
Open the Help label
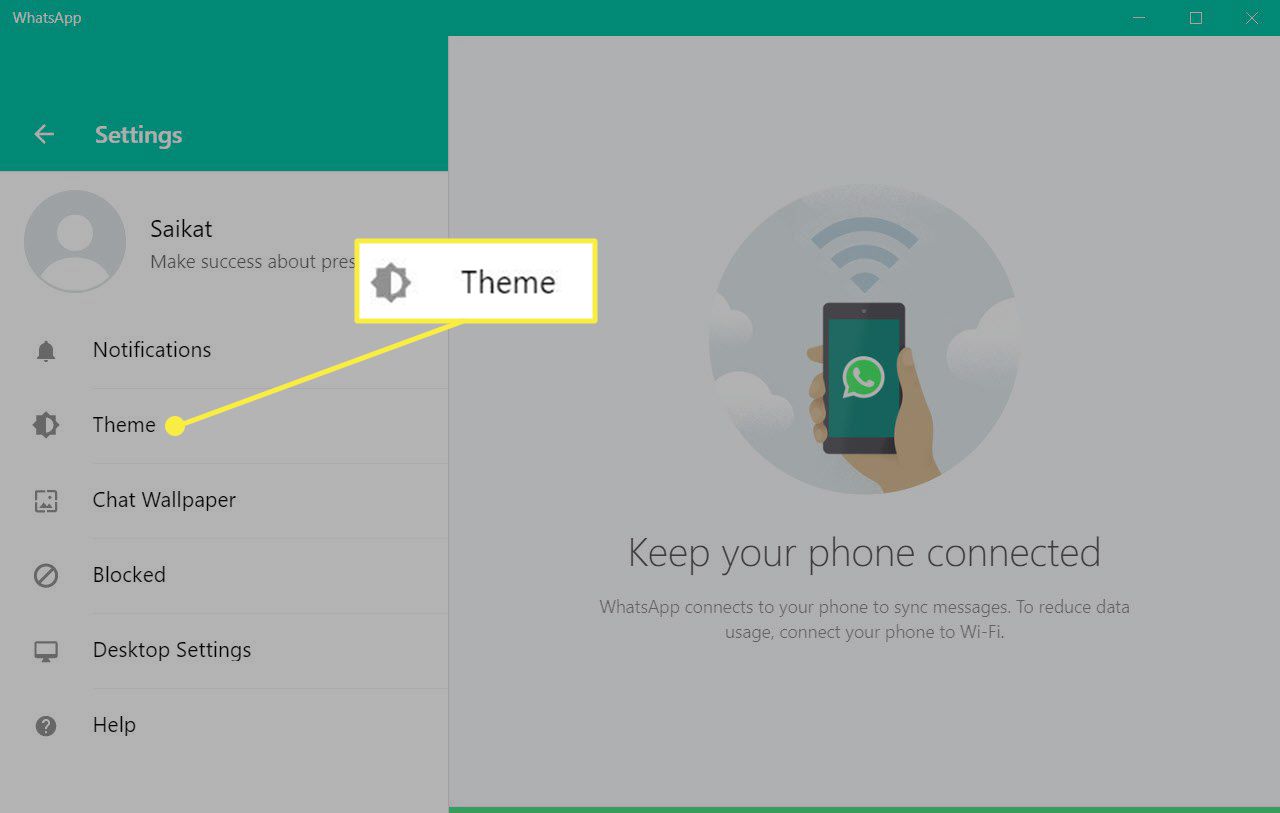point(114,725)
